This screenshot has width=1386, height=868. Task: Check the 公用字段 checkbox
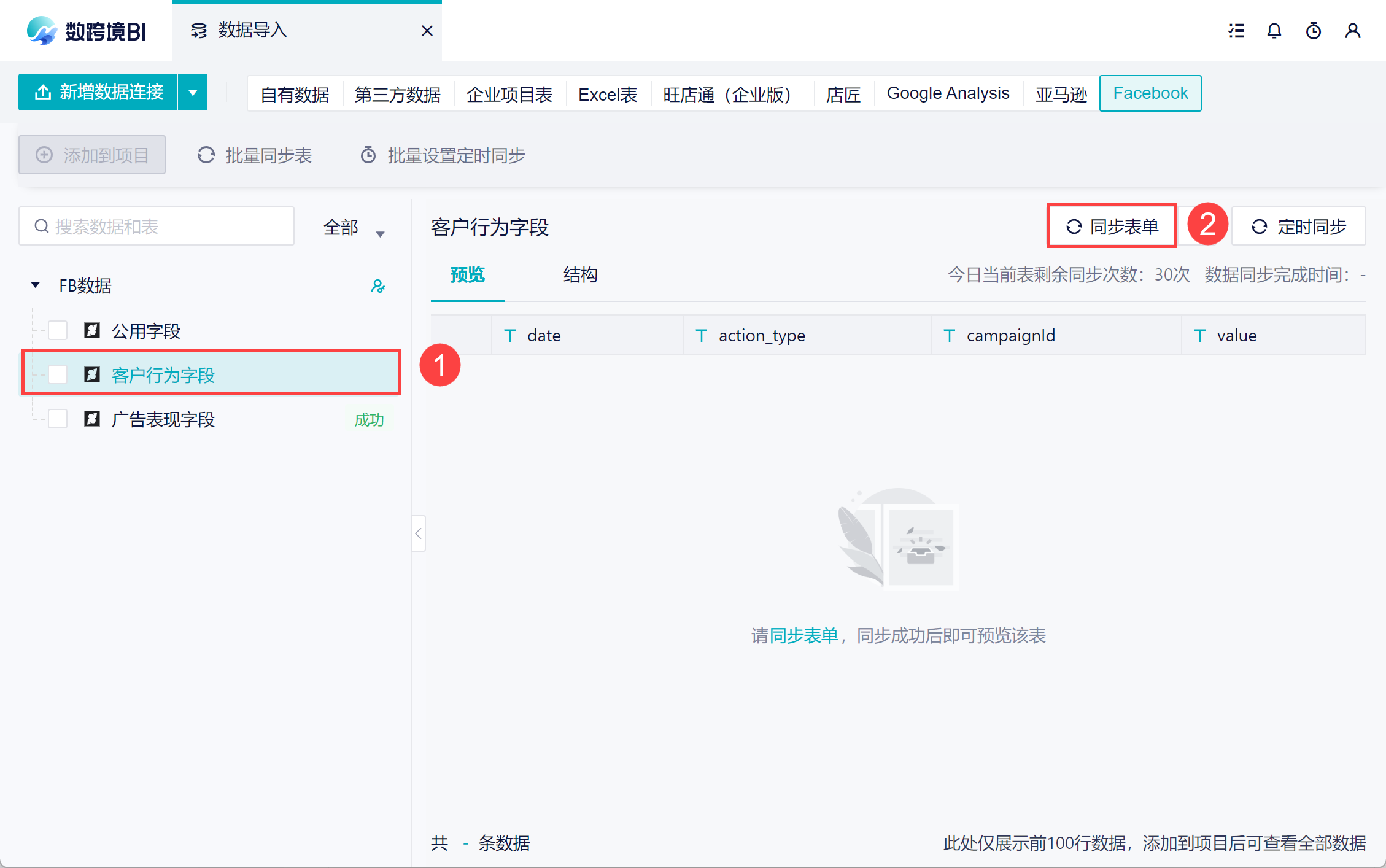pyautogui.click(x=58, y=331)
